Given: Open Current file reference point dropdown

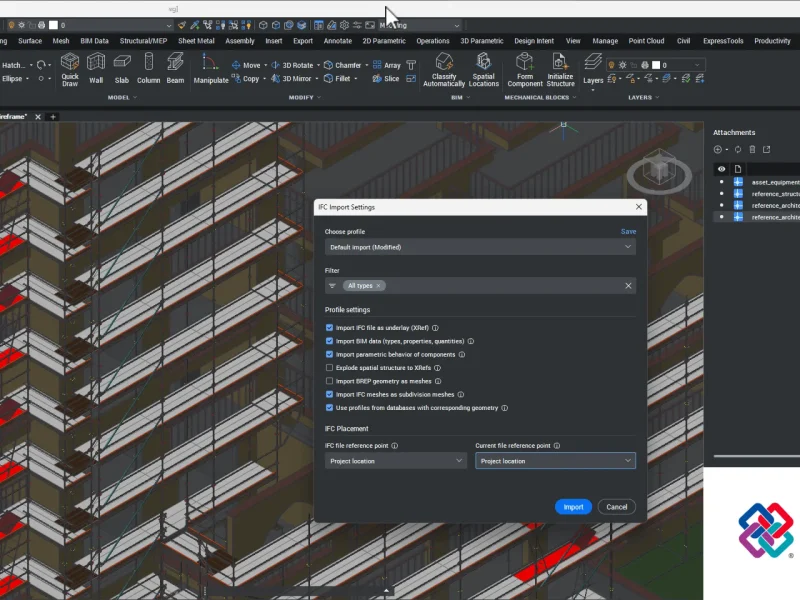Looking at the screenshot, I should (x=555, y=461).
